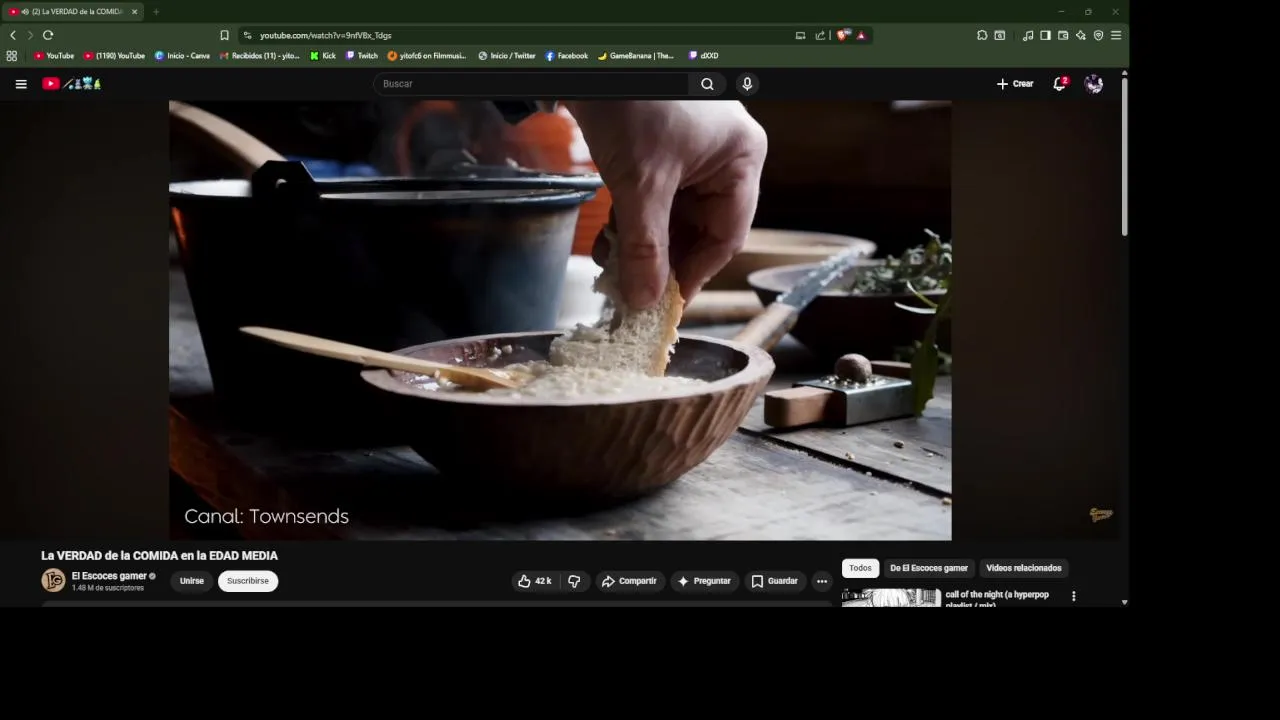
Task: Open the Twitch bookmark
Action: click(x=362, y=56)
